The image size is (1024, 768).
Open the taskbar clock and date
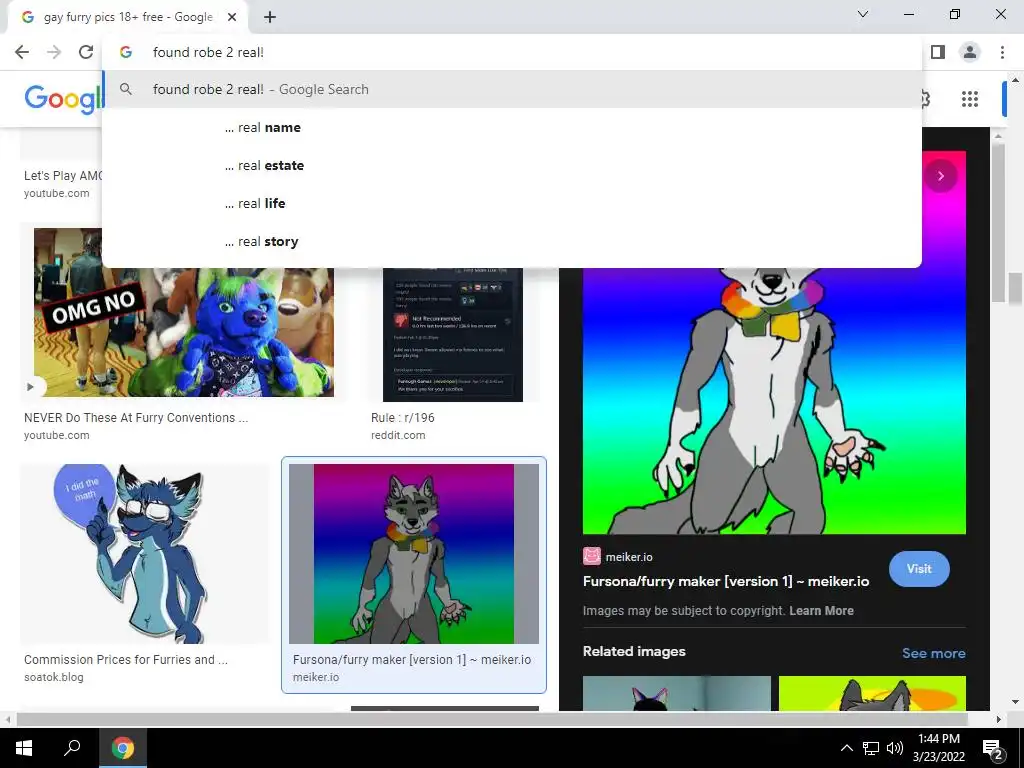click(938, 748)
